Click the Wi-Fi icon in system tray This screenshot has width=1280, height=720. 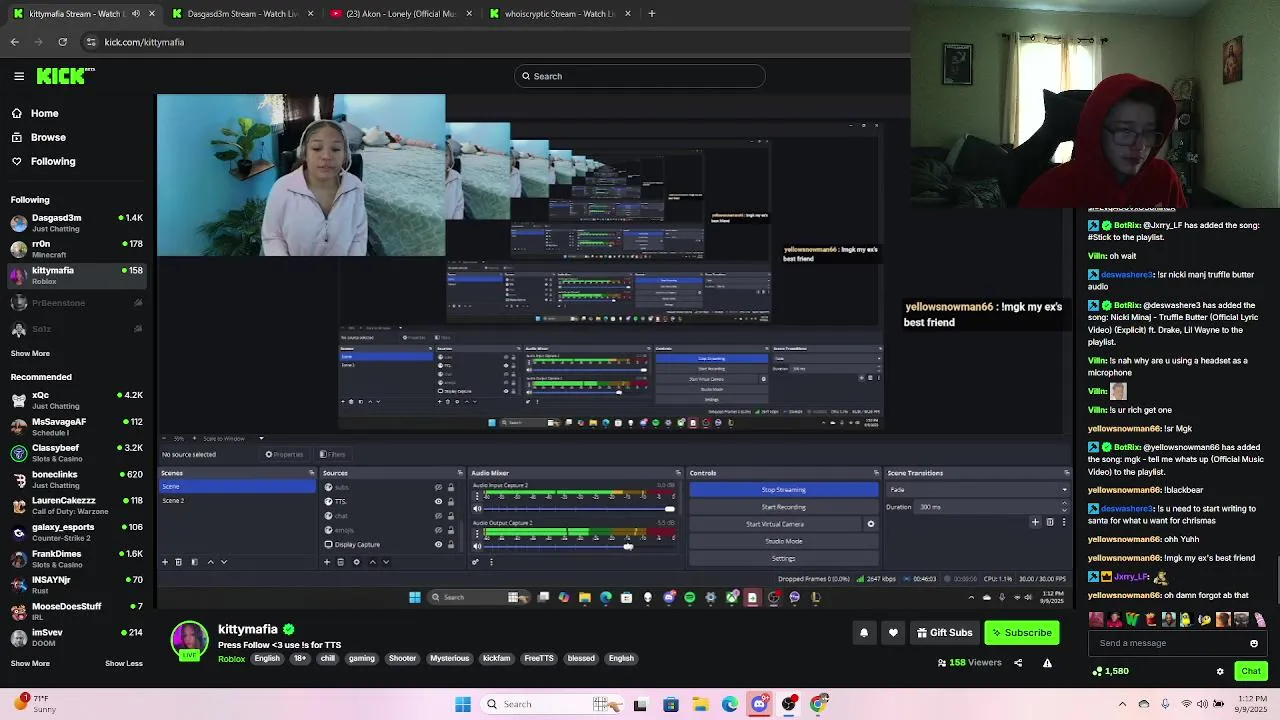(1186, 704)
